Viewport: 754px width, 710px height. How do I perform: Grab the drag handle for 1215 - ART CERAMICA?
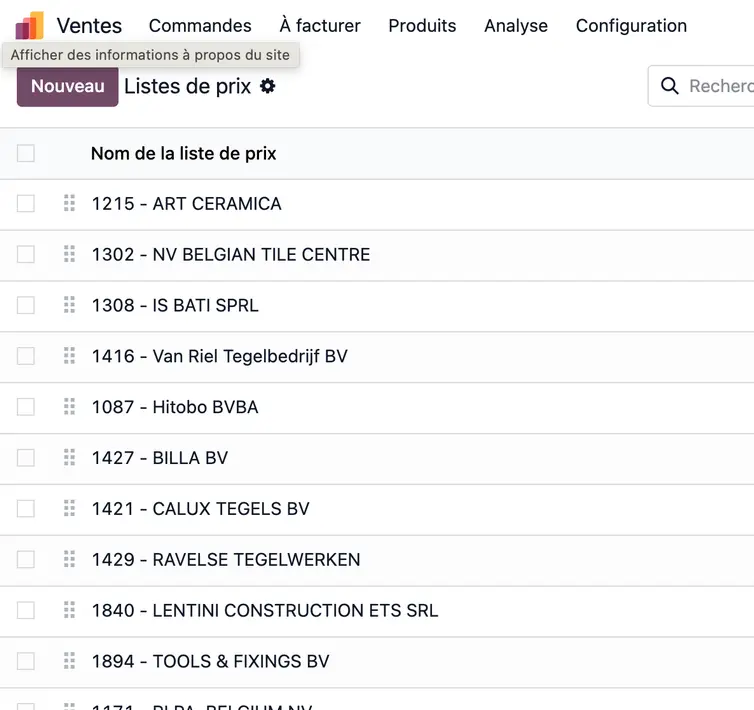tap(69, 203)
